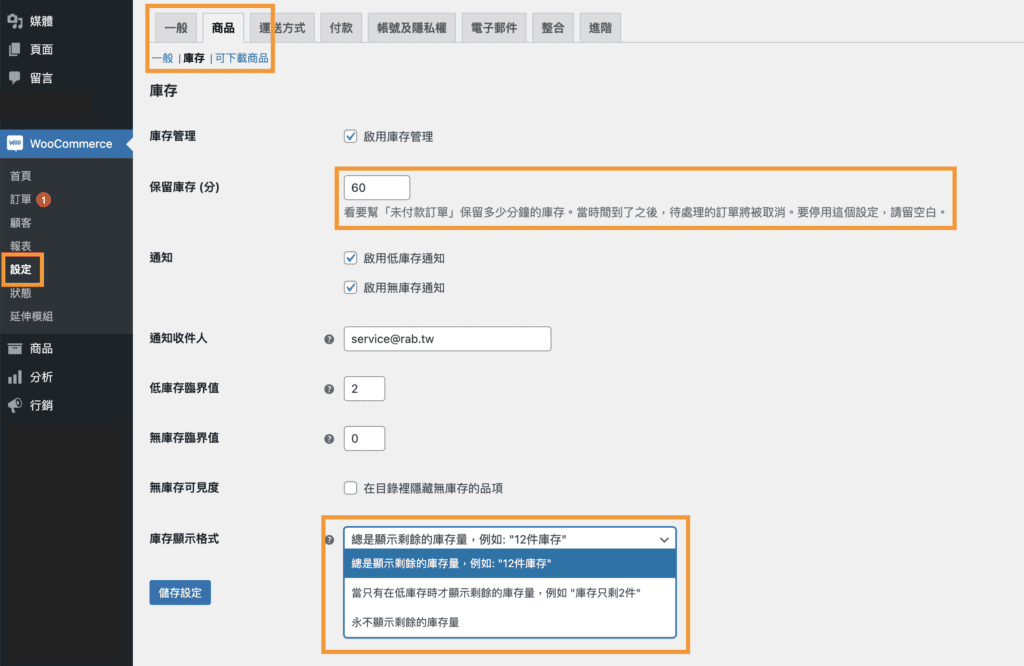Screen dimensions: 1024x666
Task: Disable the 啟用庫存管理 checkbox
Action: point(350,136)
